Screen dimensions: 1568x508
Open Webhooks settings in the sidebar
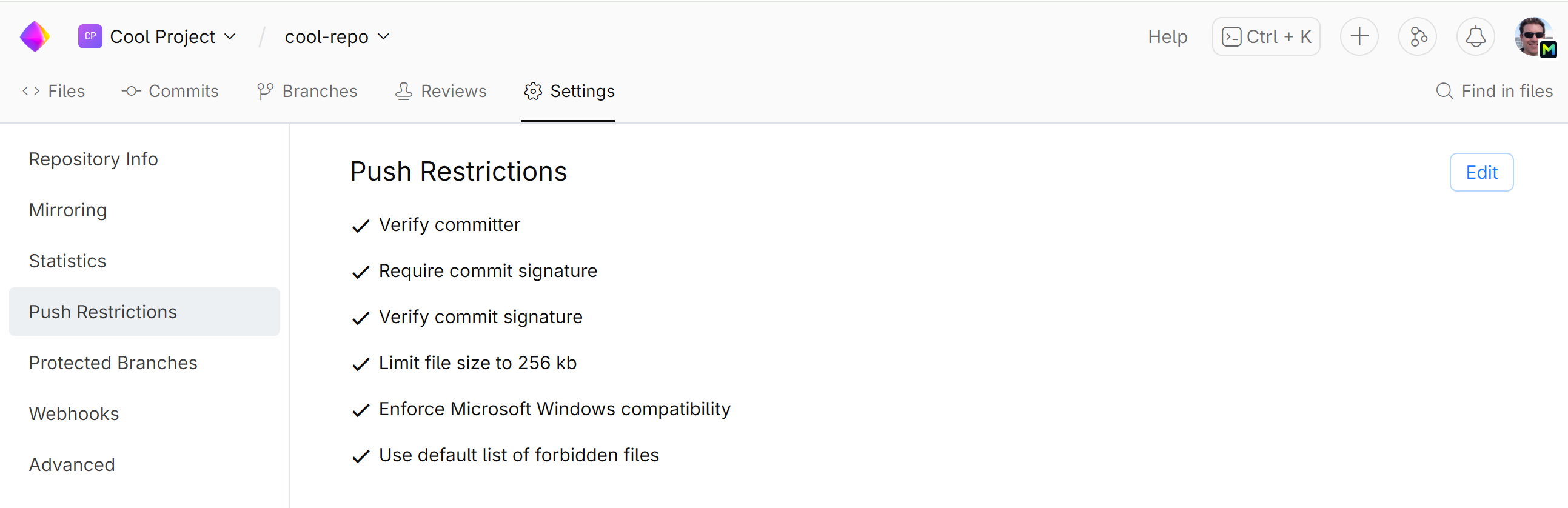pyautogui.click(x=73, y=413)
